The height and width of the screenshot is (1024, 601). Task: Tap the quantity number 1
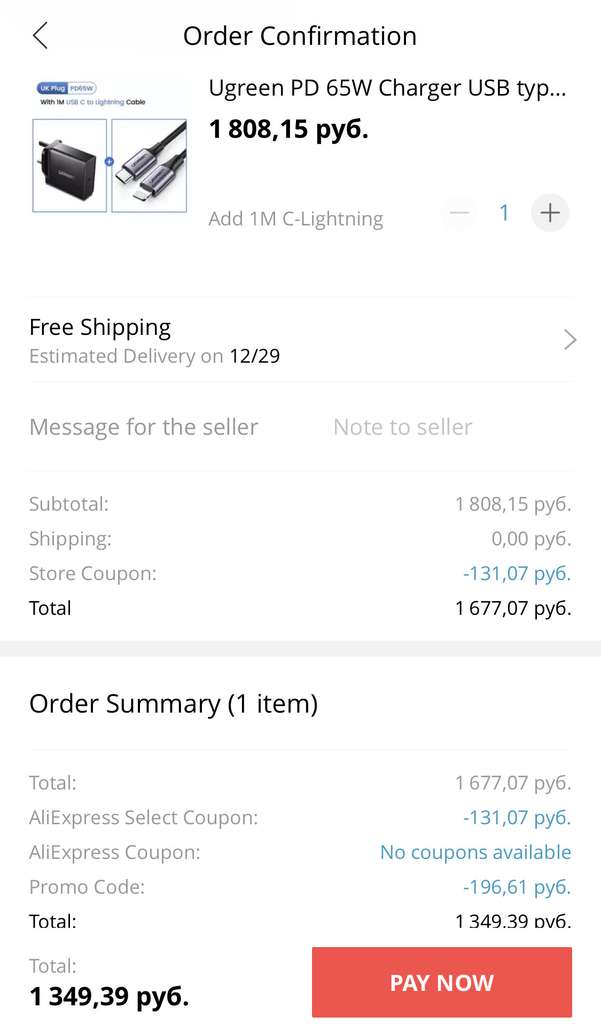tap(504, 213)
